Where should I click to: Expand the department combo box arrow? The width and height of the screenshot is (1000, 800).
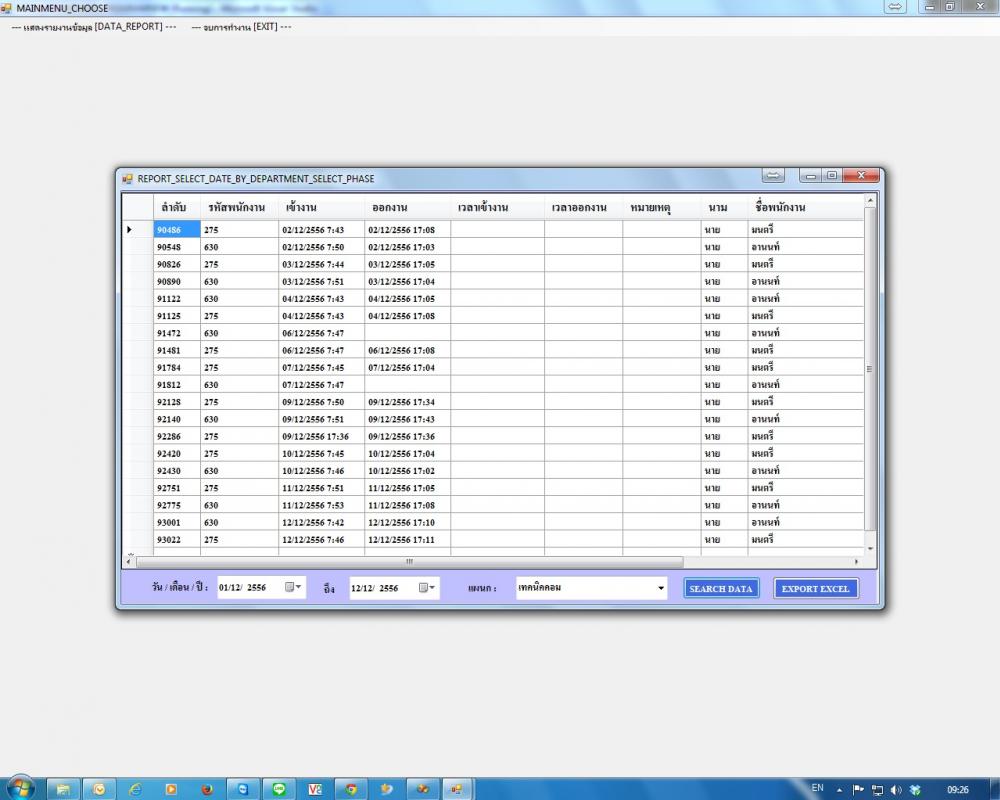[x=661, y=588]
